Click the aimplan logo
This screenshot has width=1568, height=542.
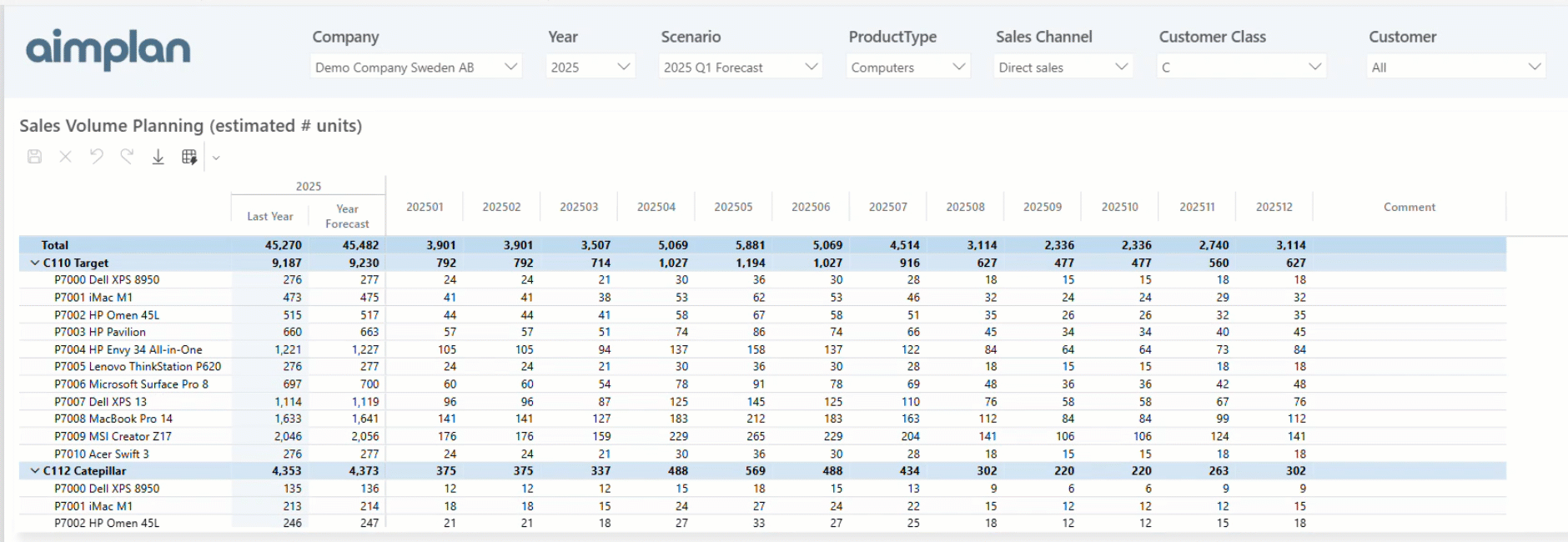108,49
